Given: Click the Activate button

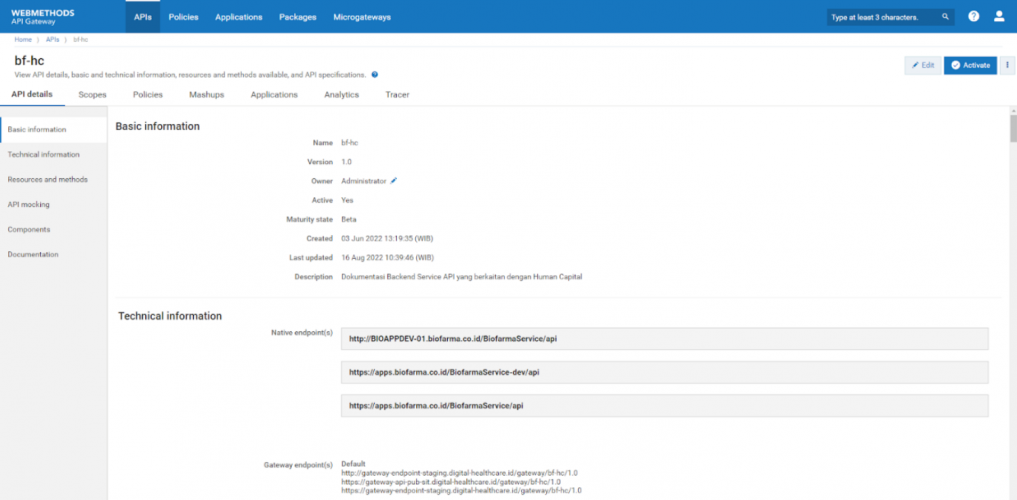Looking at the screenshot, I should tap(970, 65).
